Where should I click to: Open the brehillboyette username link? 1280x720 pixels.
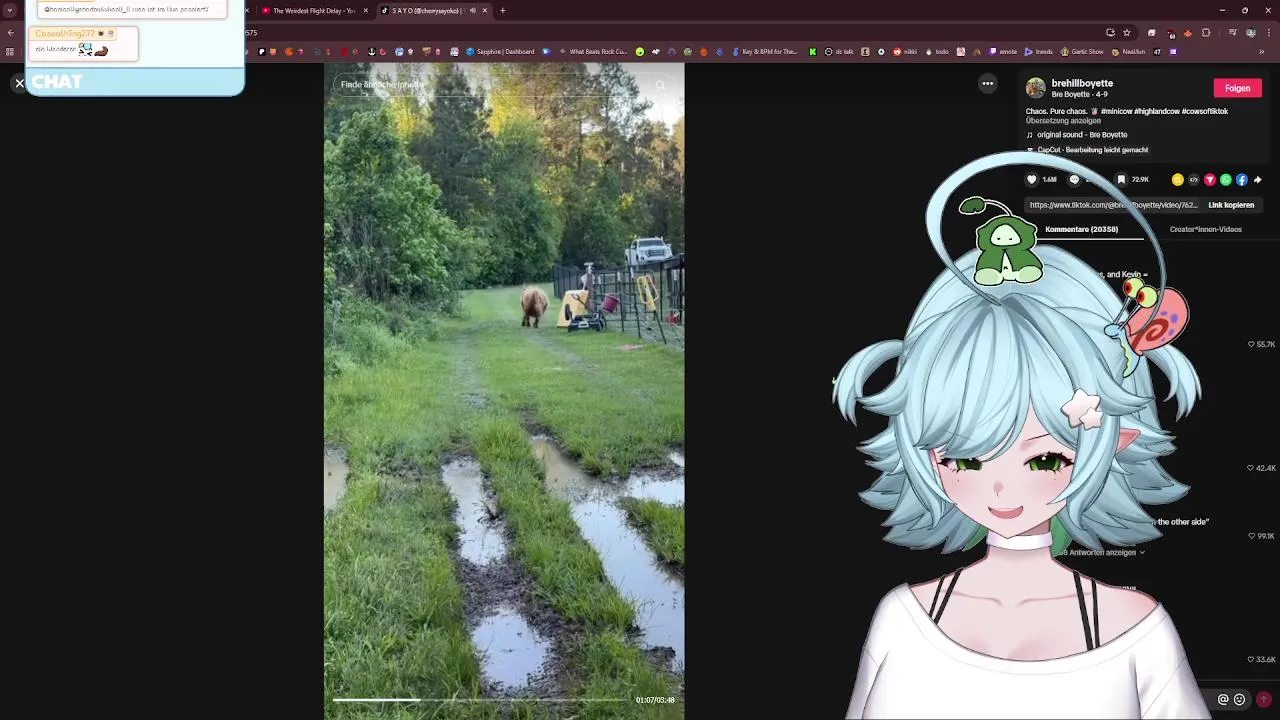[1082, 84]
